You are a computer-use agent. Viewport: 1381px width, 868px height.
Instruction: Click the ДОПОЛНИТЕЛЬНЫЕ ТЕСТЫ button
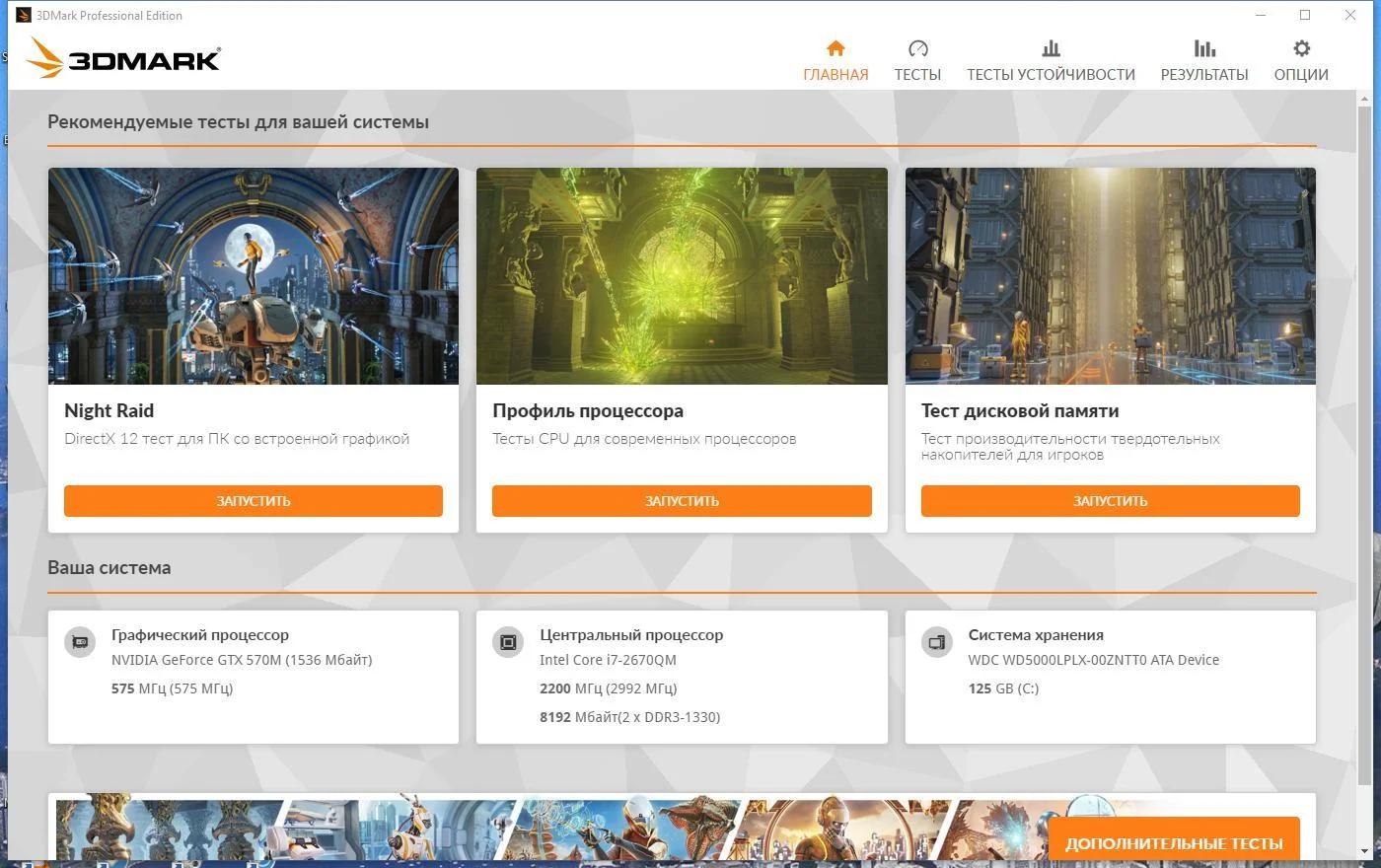pyautogui.click(x=1174, y=840)
